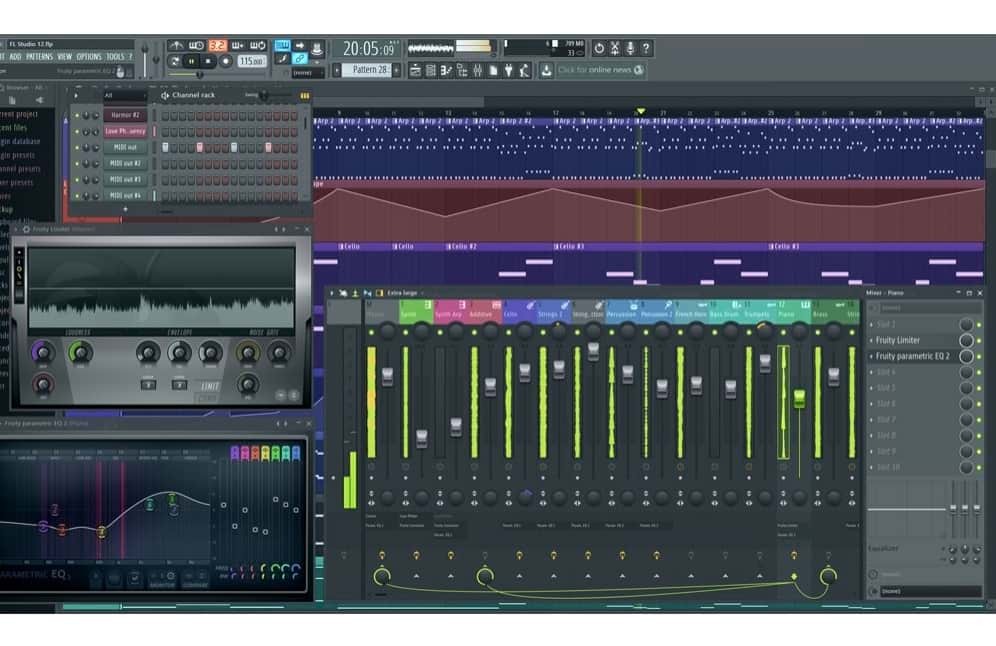Image resolution: width=996 pixels, height=646 pixels.
Task: Click the Channel rack graph editor icon
Action: coord(305,96)
